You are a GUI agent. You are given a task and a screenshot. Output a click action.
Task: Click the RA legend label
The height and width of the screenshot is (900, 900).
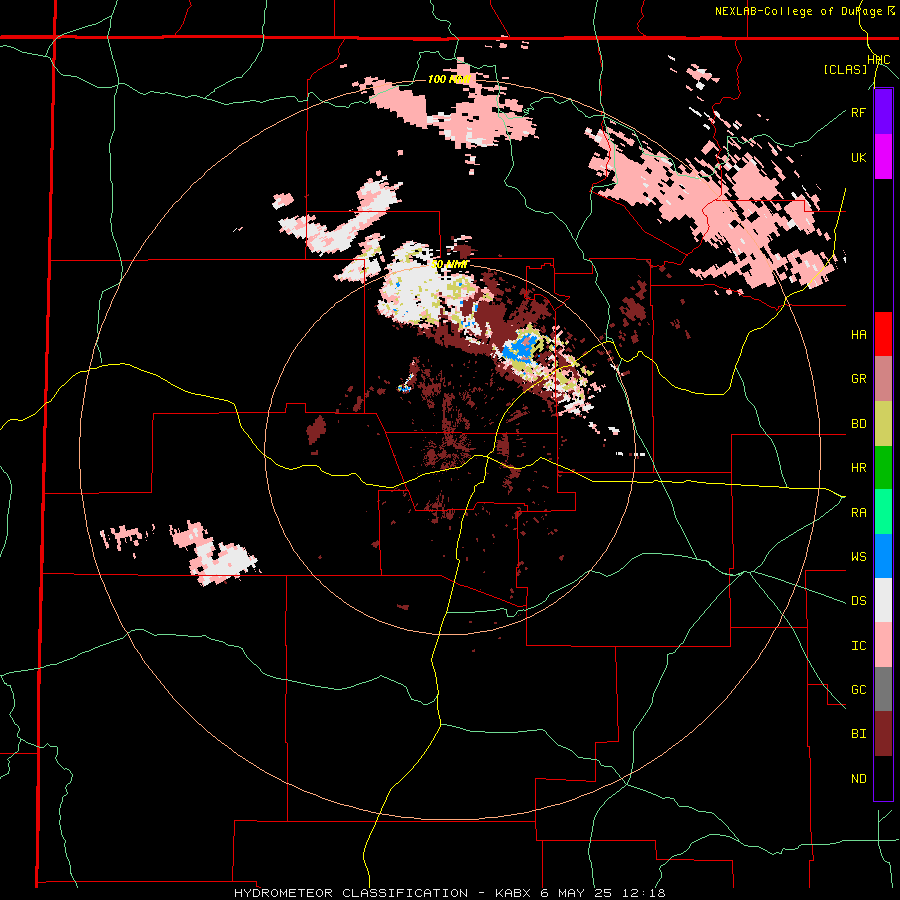point(858,513)
